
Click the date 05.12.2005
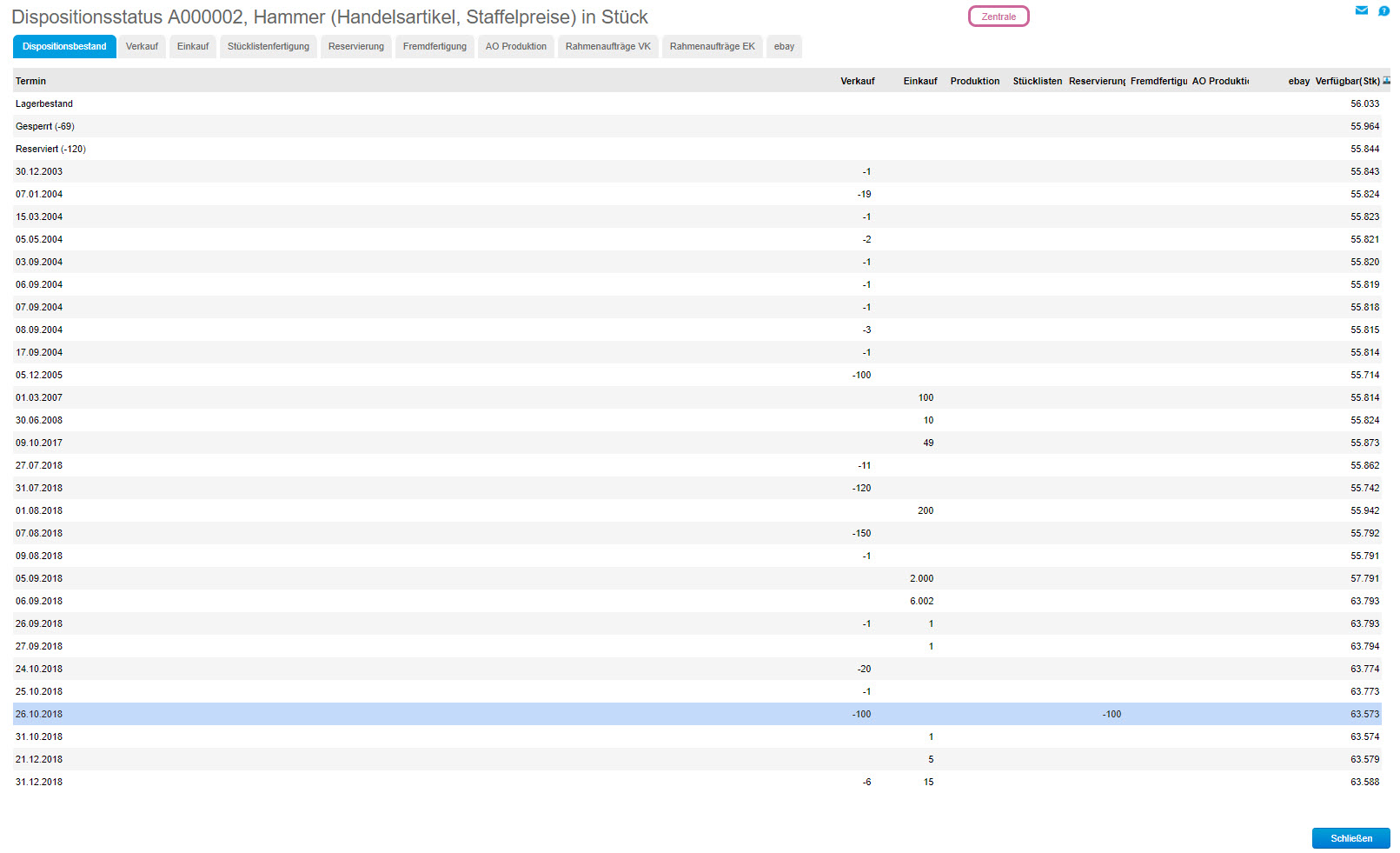pos(39,375)
